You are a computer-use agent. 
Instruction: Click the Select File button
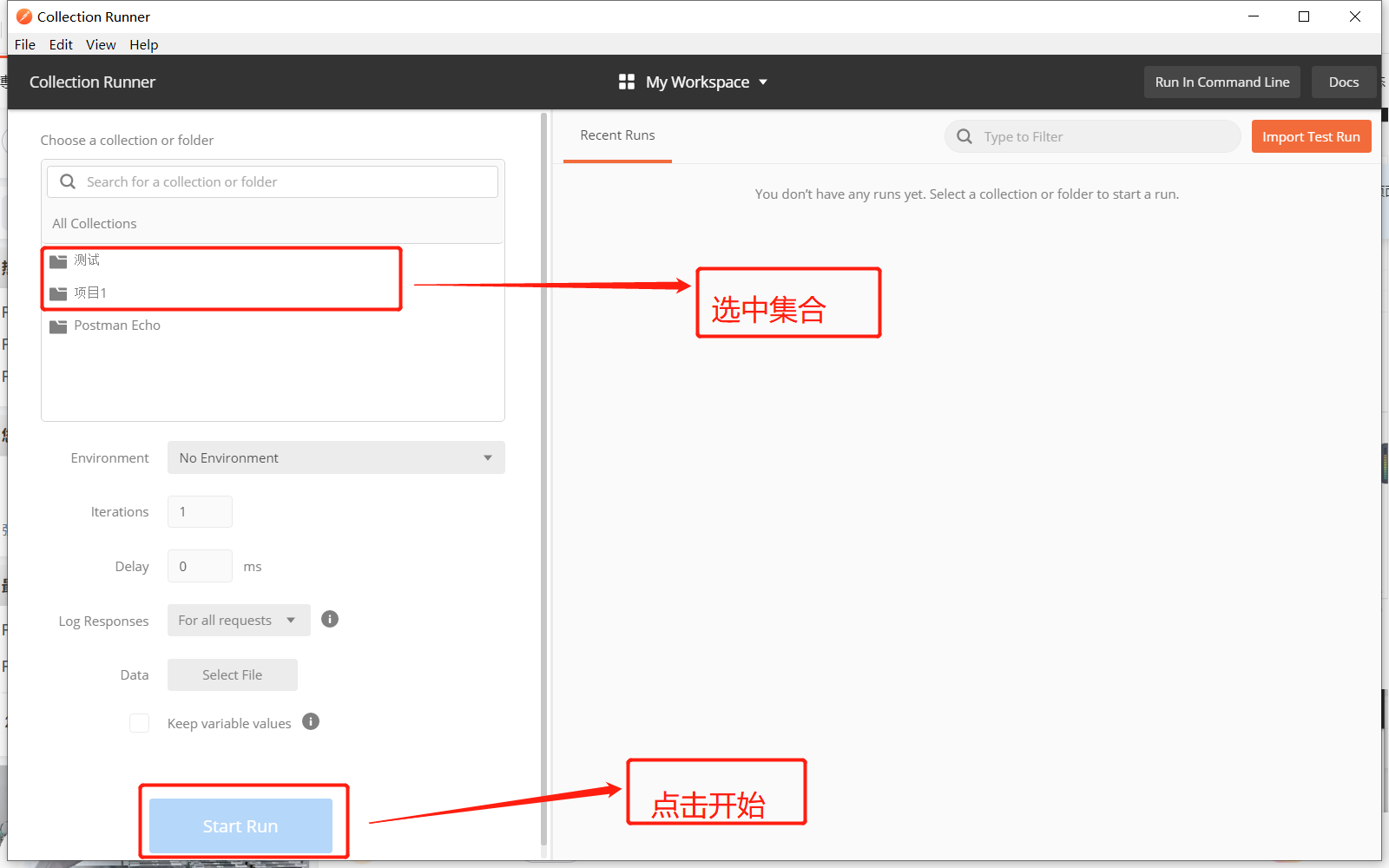tap(233, 674)
